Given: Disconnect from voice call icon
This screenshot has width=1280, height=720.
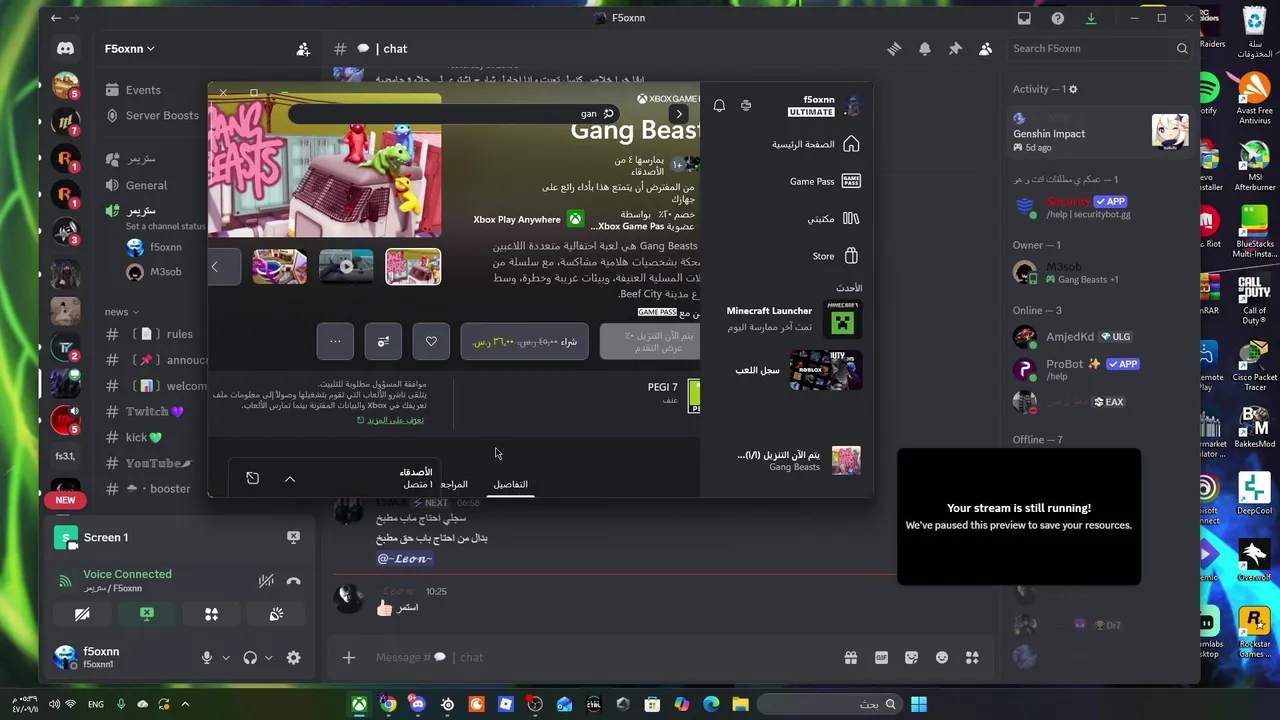Looking at the screenshot, I should (294, 581).
